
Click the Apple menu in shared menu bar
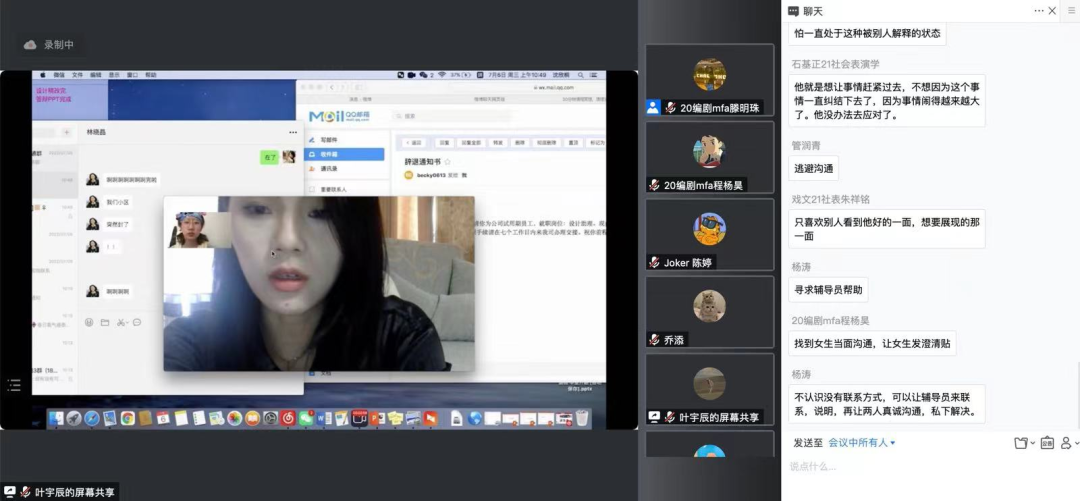43,74
